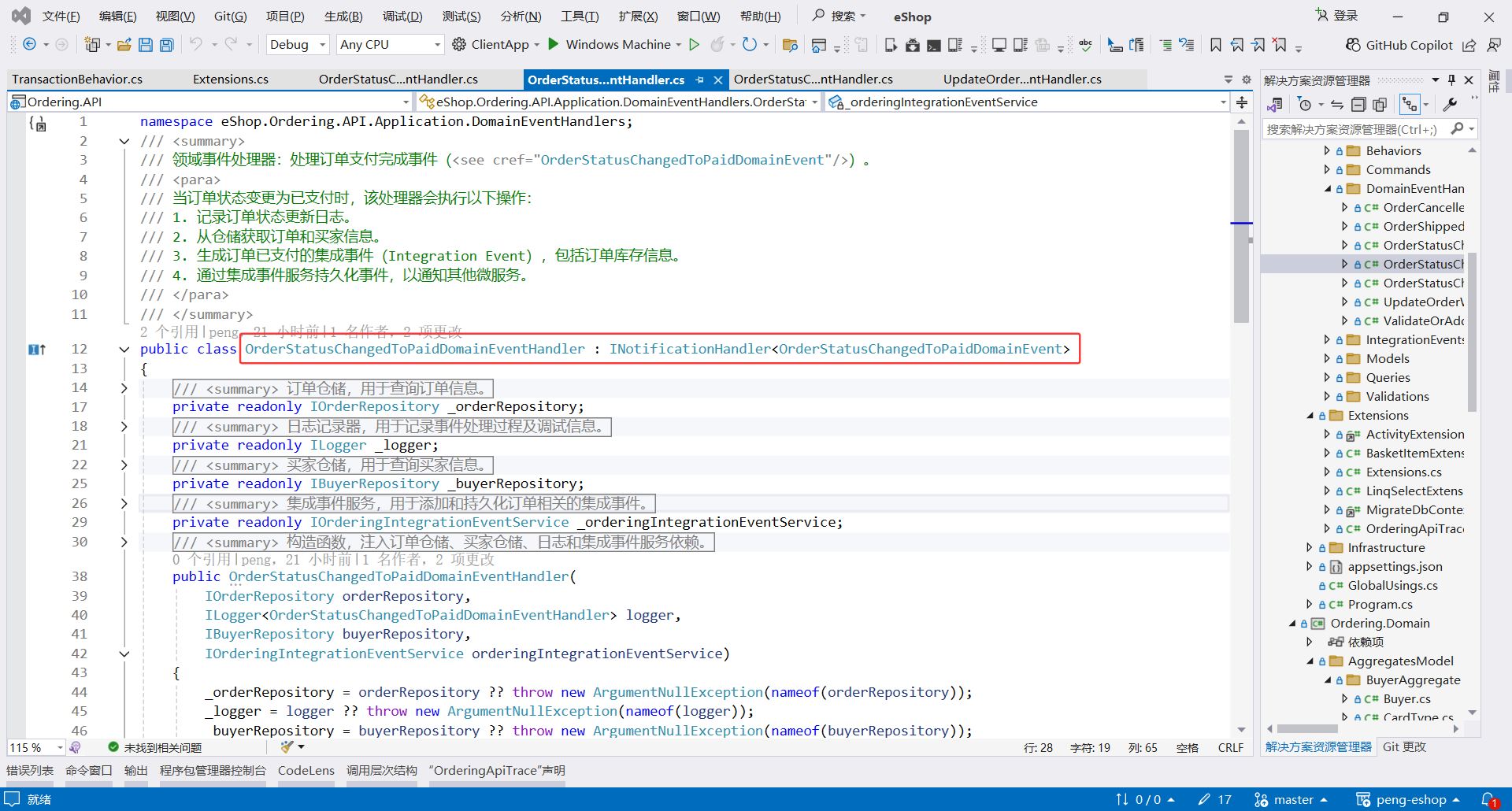Expand the Infrastructure folder node
1512x811 pixels.
tap(1310, 547)
